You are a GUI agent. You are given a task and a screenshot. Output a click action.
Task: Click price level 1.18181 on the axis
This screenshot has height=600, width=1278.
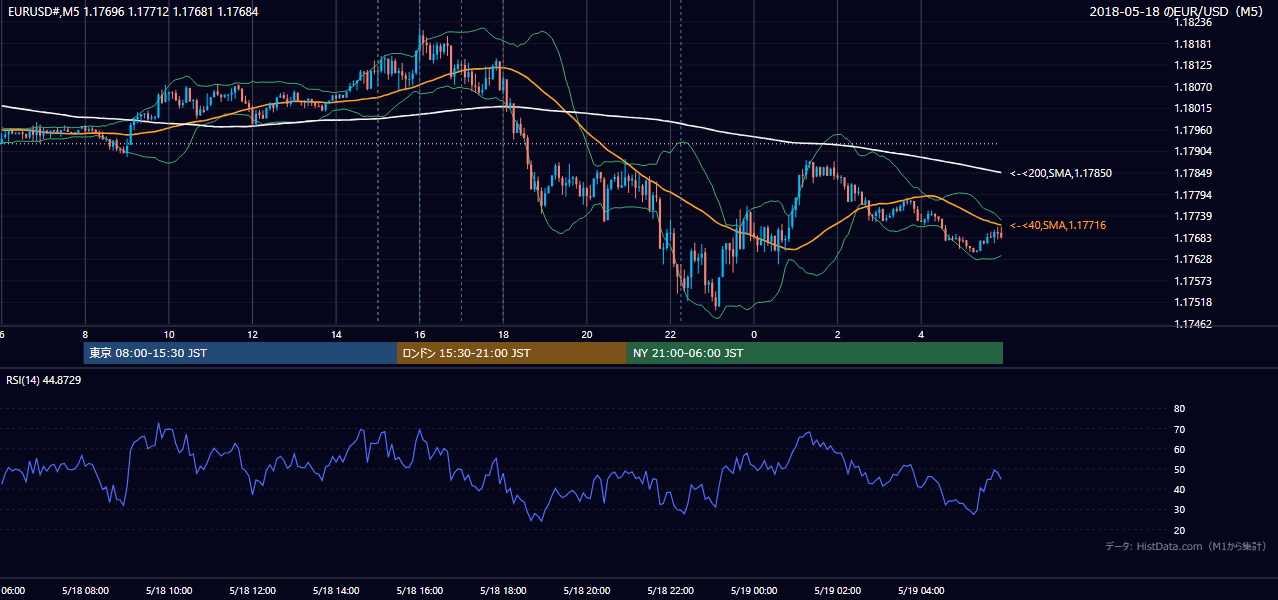tap(1193, 44)
